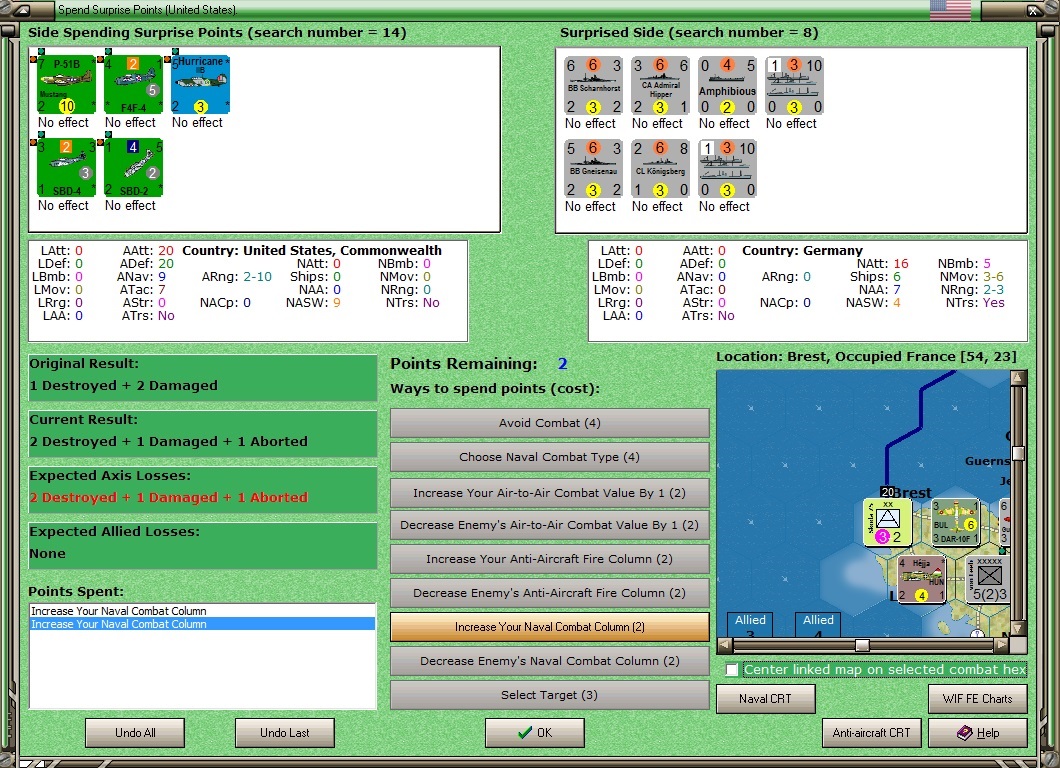1060x768 pixels.
Task: Click the Undo All button
Action: click(135, 733)
